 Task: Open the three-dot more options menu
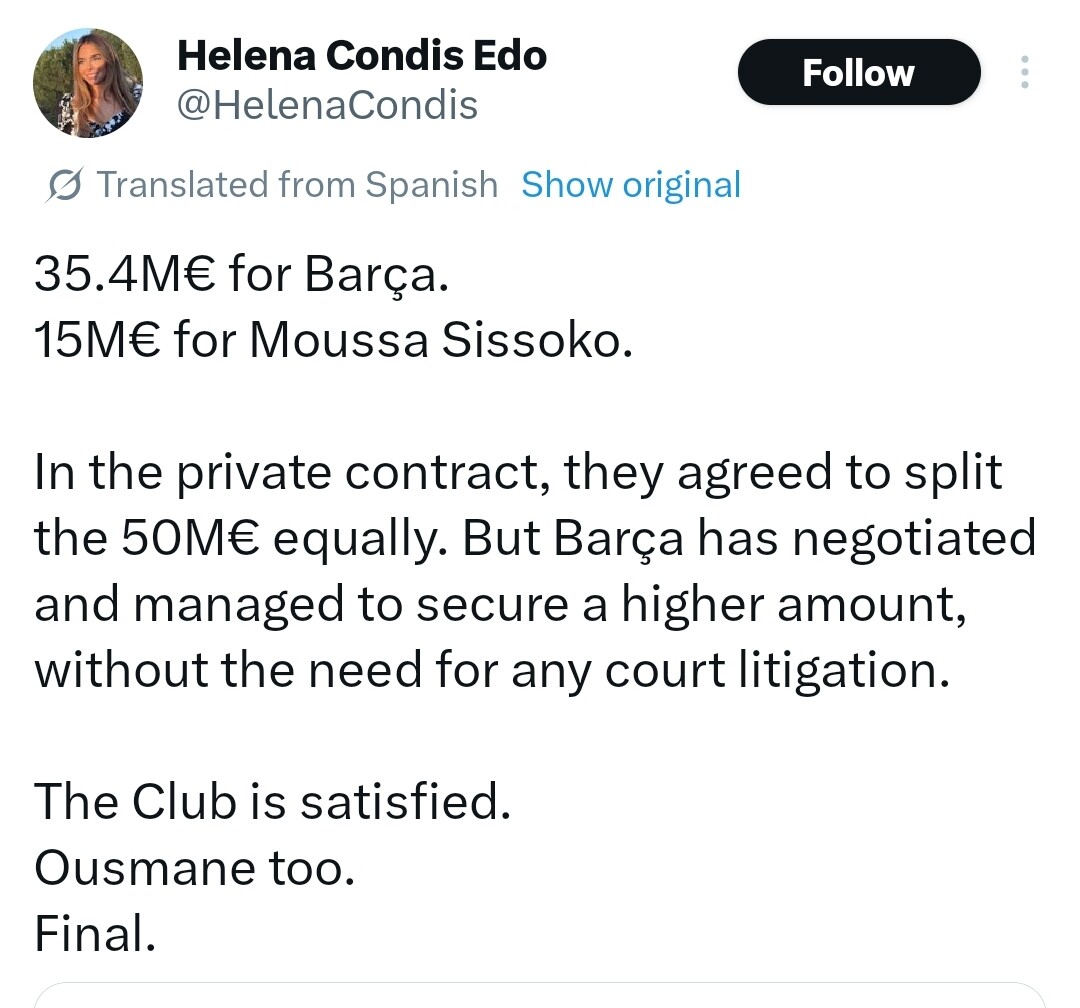1024,73
